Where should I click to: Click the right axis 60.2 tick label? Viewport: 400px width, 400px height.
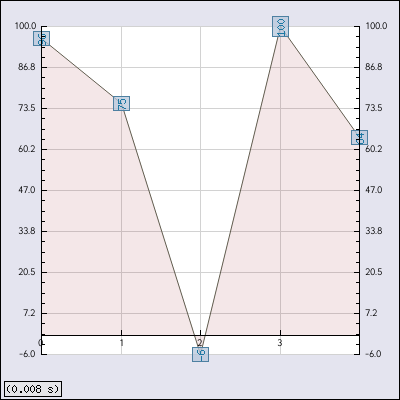(374, 149)
